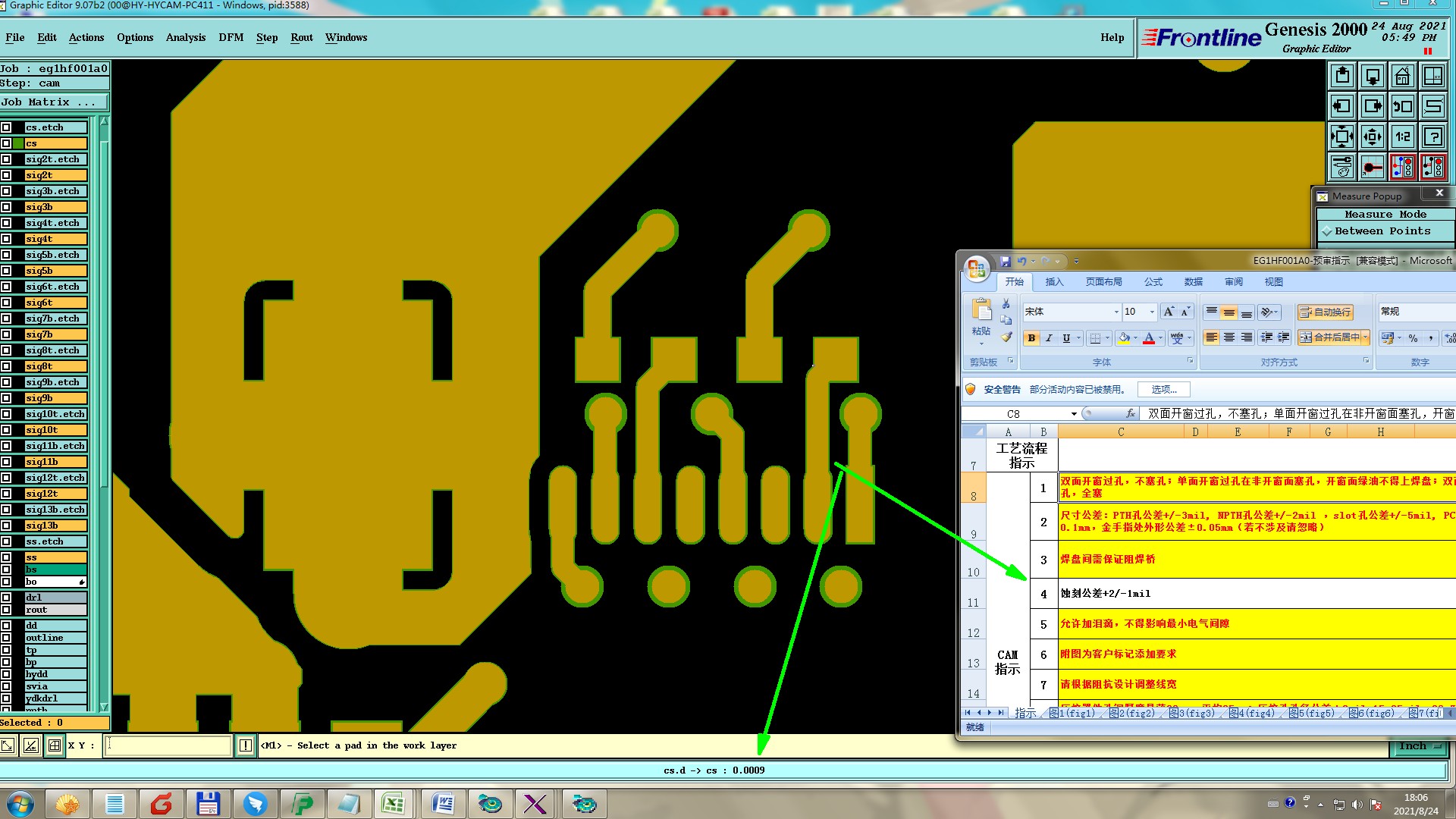Screen dimensions: 1456x819
Task: Click the 选项... security warning button
Action: [1163, 390]
